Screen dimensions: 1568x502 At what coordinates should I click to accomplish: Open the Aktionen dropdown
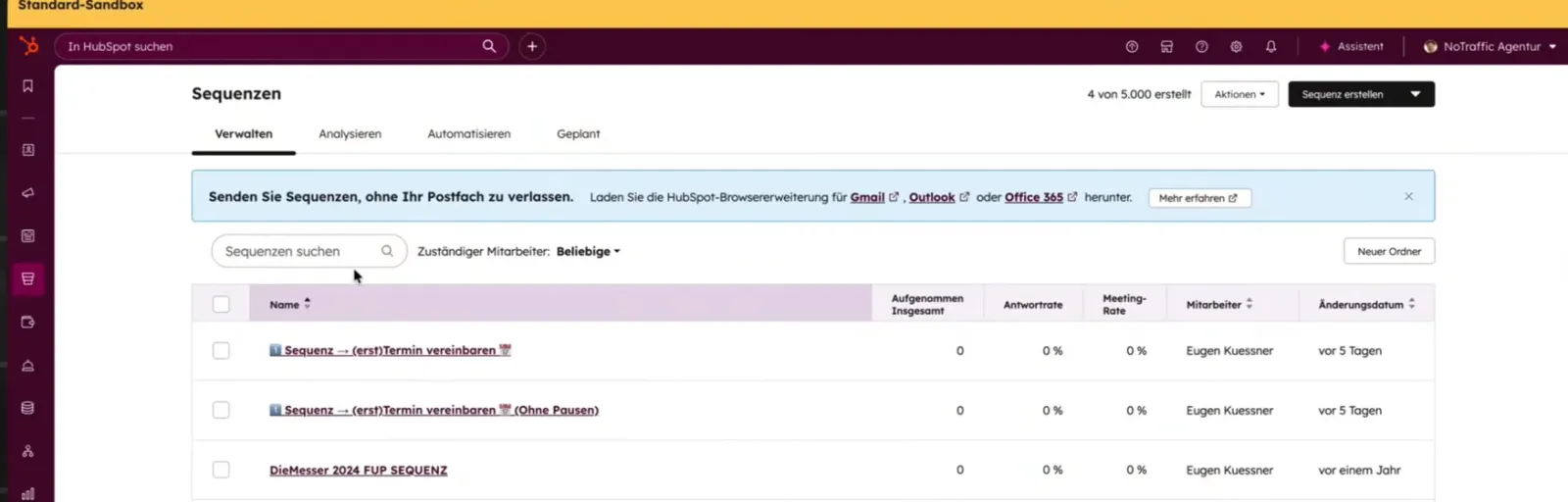1240,94
